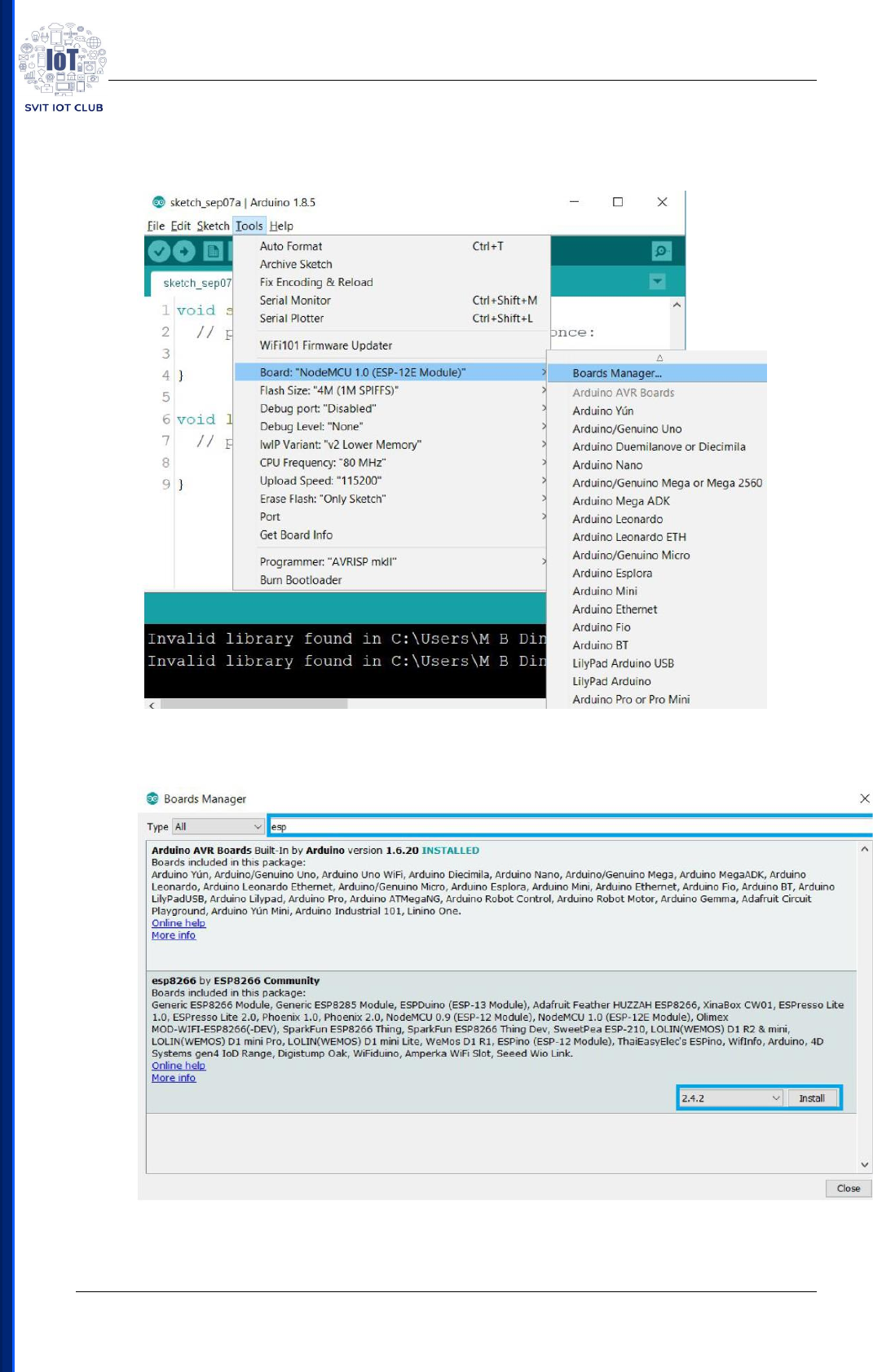The height and width of the screenshot is (1372, 873).
Task: Select Arduino Pro or Pro Mini
Action: (x=658, y=699)
